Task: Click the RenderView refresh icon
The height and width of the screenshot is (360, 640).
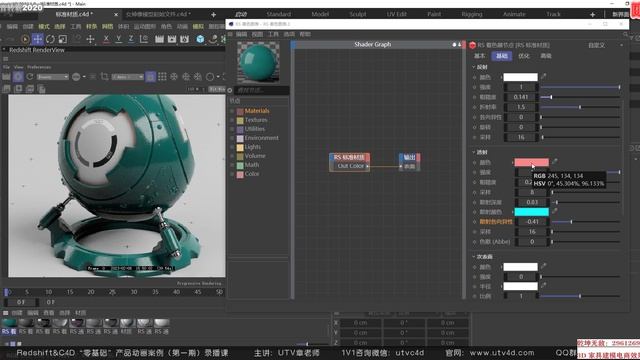Action: (x=30, y=76)
